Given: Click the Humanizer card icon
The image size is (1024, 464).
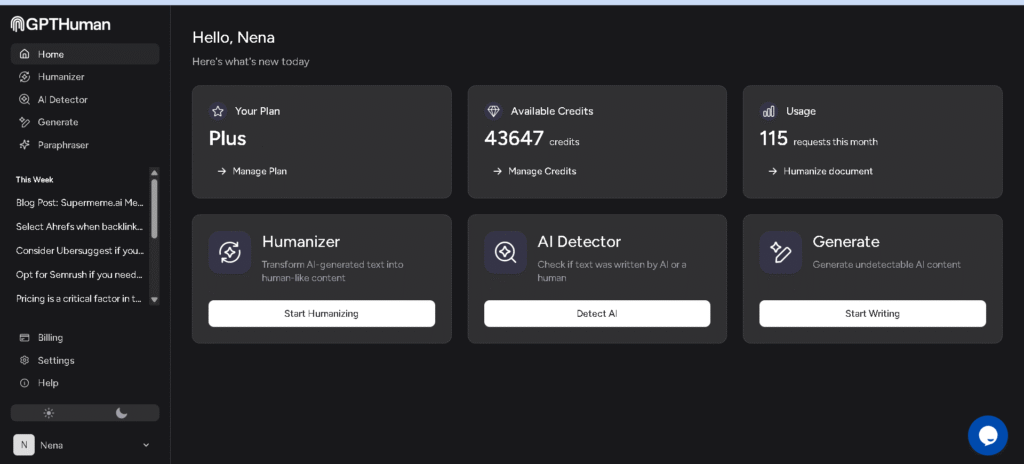Looking at the screenshot, I should 230,252.
